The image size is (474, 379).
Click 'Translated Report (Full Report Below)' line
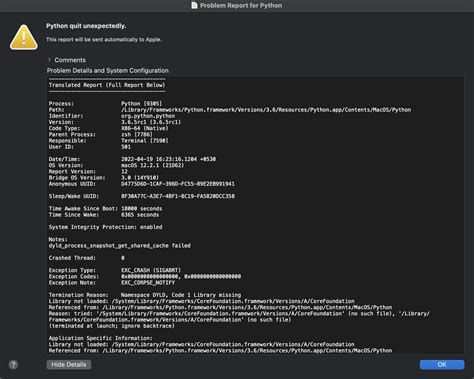pyautogui.click(x=107, y=85)
